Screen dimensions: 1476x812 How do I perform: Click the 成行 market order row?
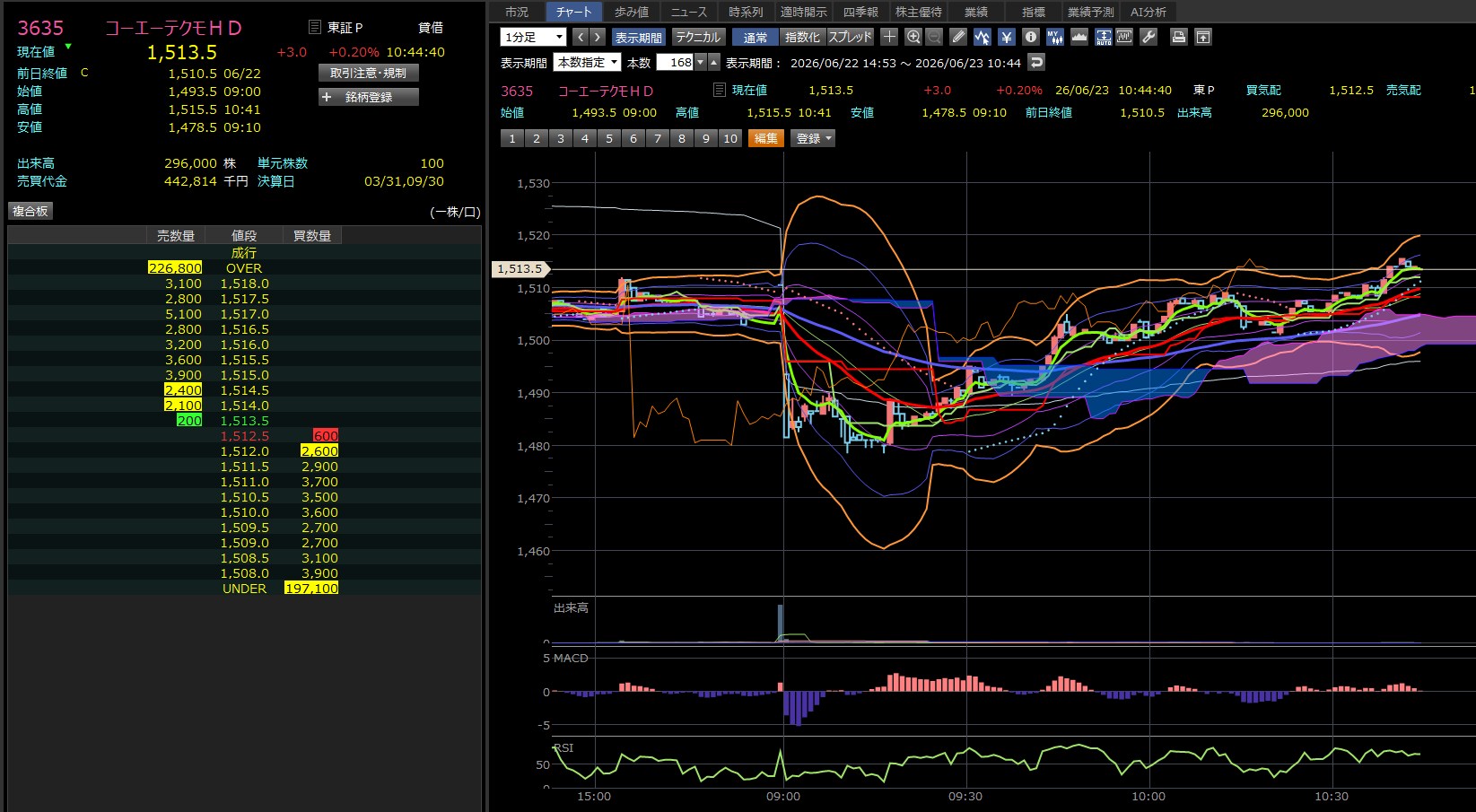tap(245, 253)
